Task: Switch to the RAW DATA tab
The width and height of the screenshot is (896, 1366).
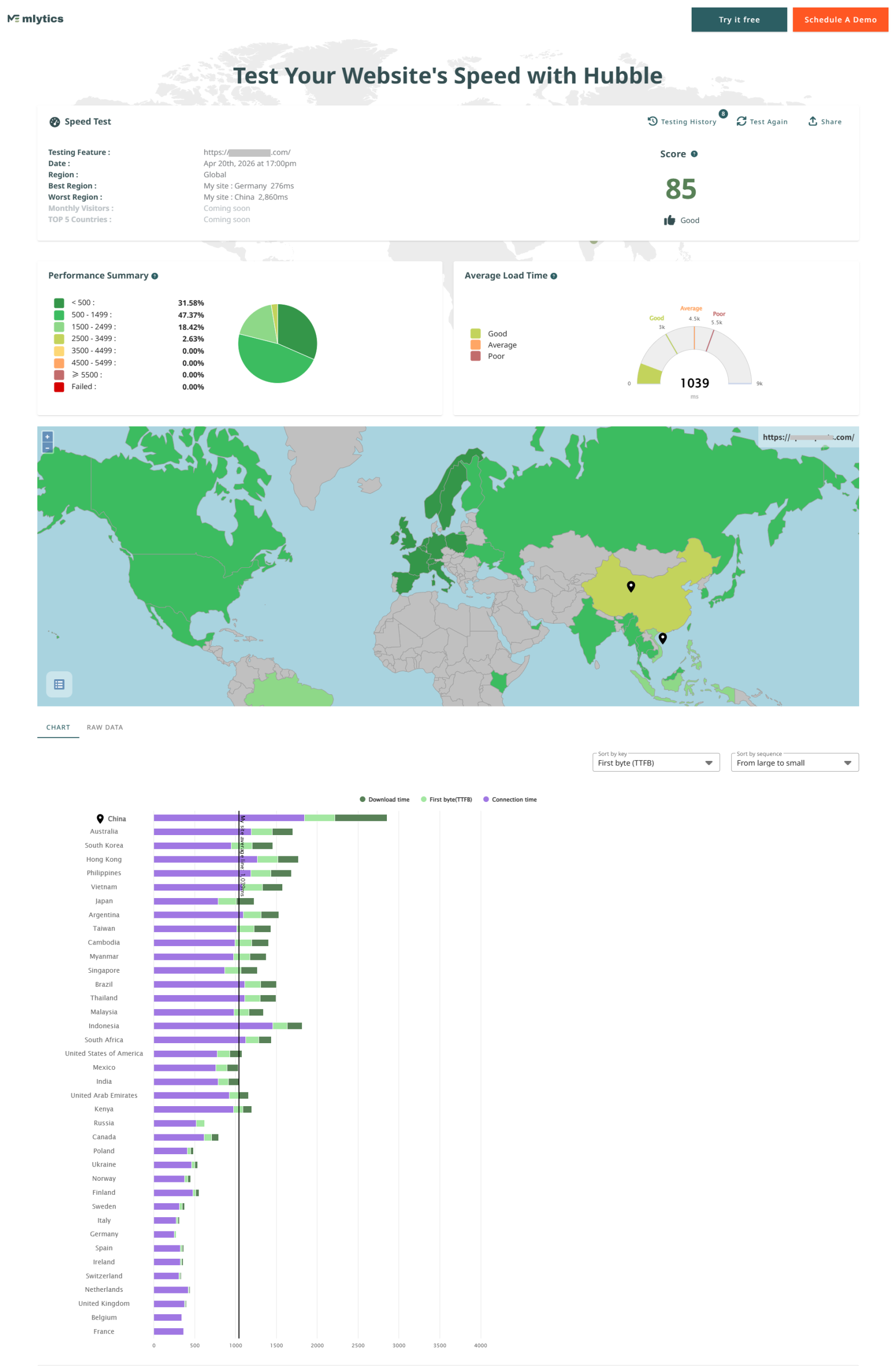Action: coord(105,727)
